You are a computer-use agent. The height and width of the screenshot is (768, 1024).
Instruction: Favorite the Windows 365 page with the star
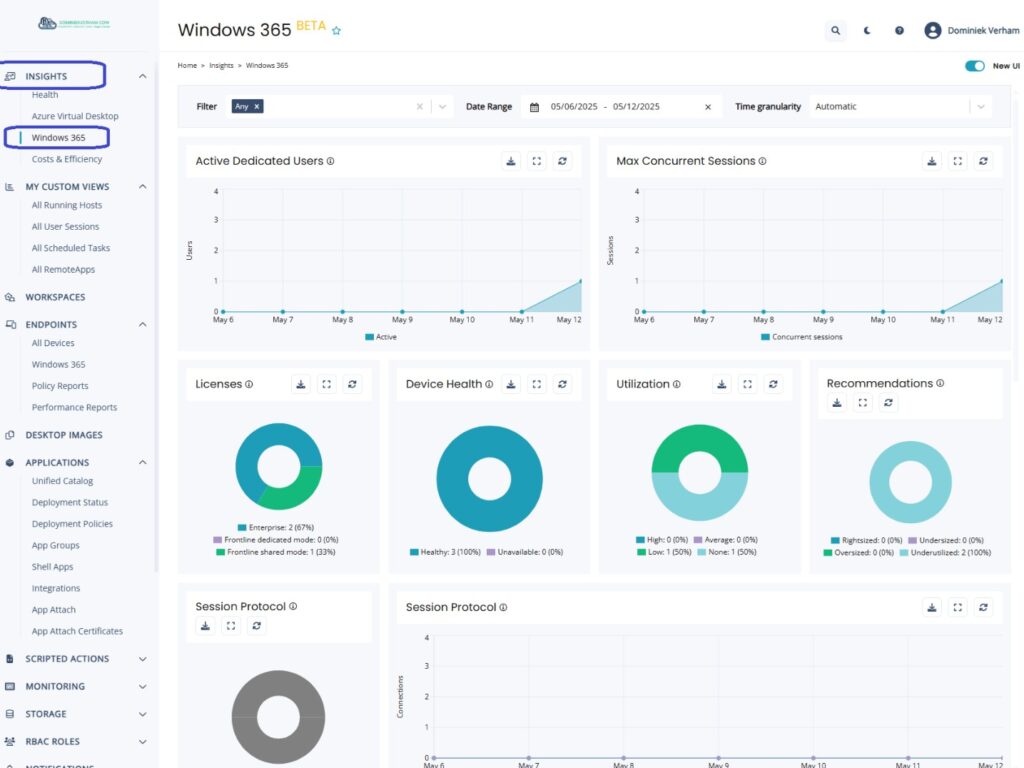(336, 31)
